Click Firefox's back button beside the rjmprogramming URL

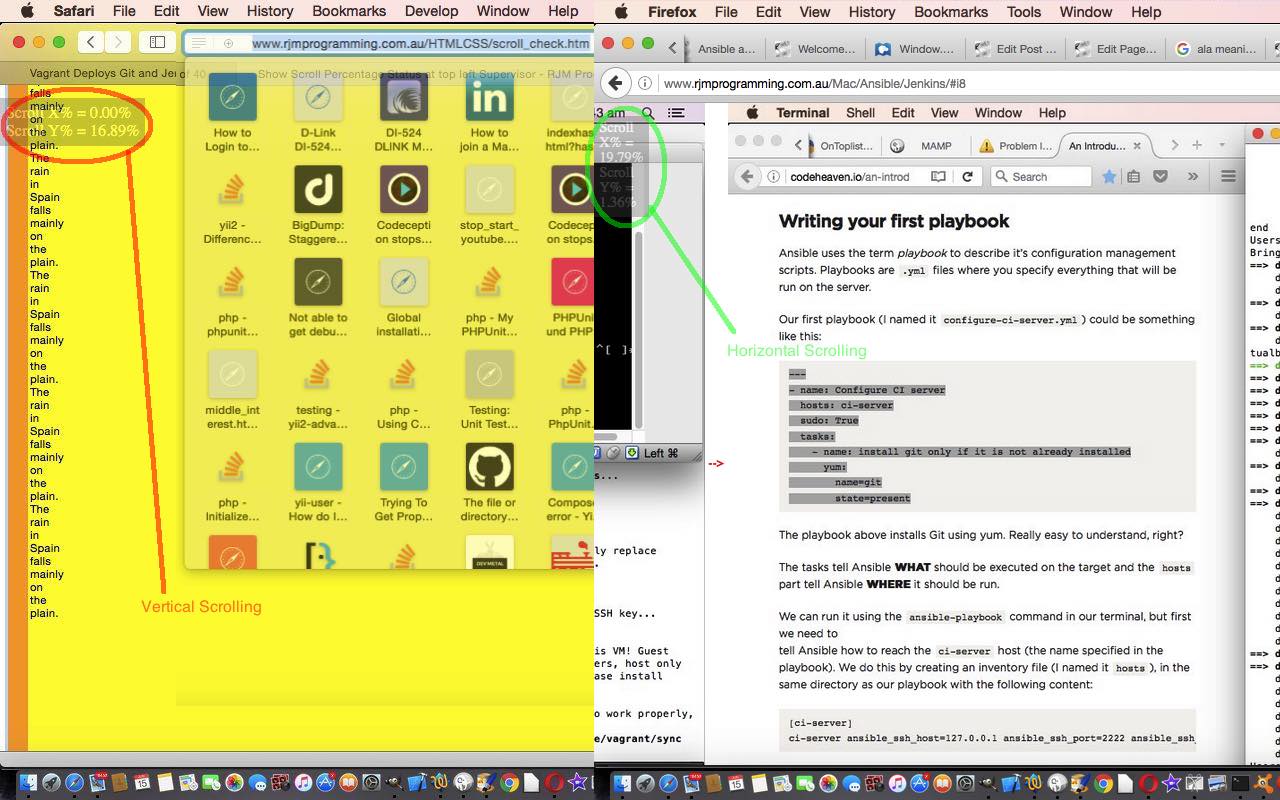(616, 84)
